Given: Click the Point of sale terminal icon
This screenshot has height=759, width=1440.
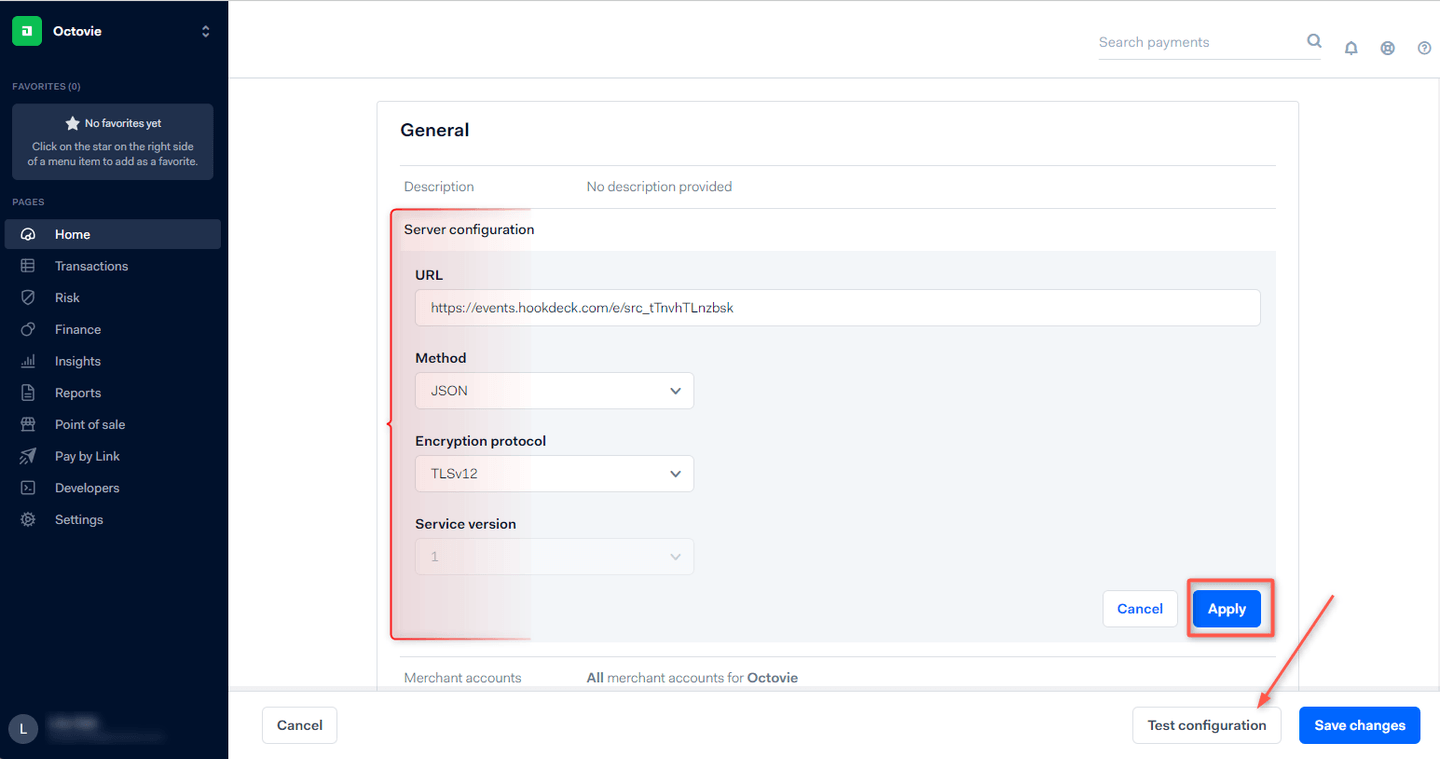Looking at the screenshot, I should (x=29, y=424).
